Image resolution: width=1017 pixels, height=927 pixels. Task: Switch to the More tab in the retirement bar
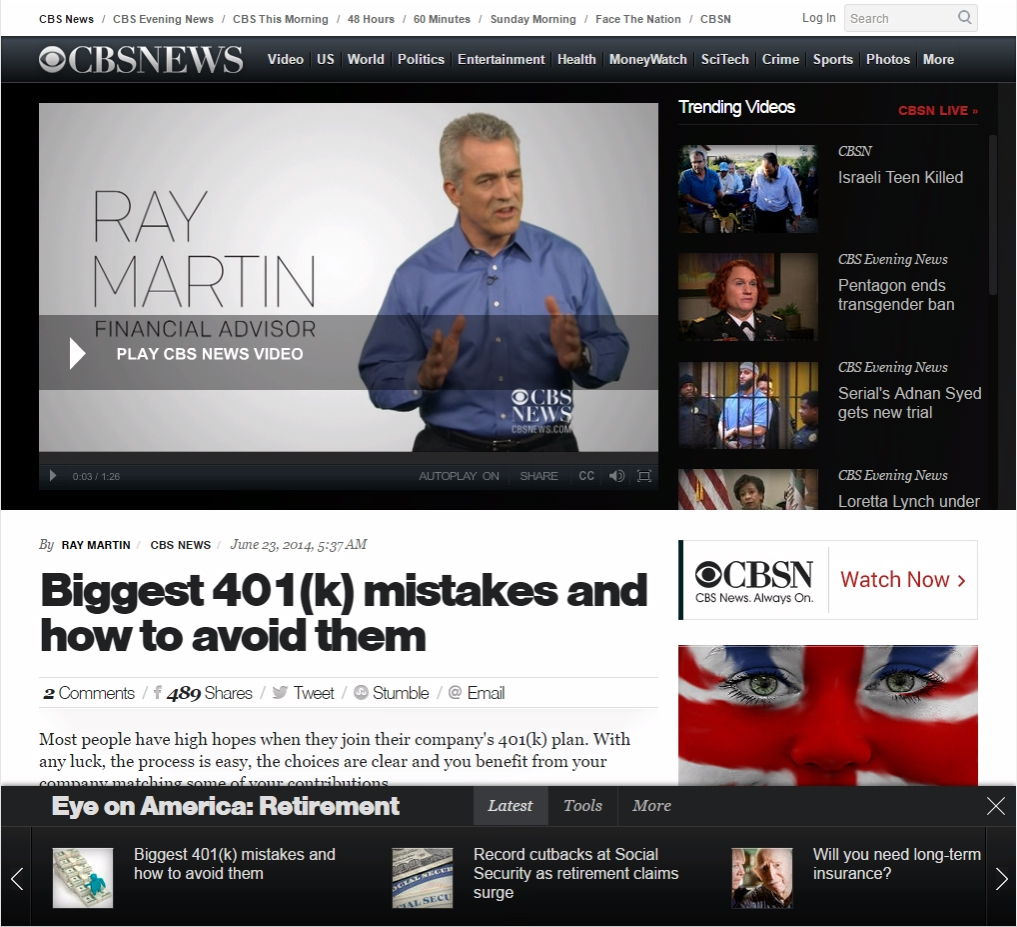[652, 806]
